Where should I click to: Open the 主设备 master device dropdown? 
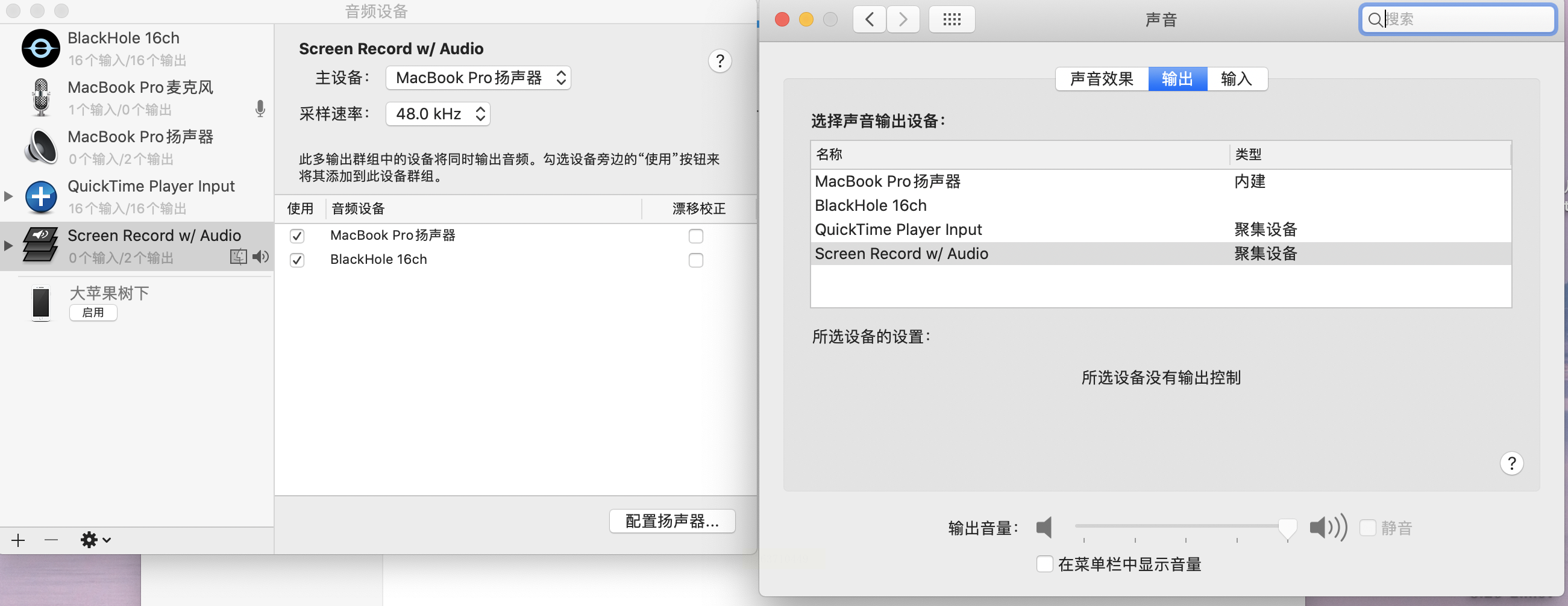pos(478,78)
